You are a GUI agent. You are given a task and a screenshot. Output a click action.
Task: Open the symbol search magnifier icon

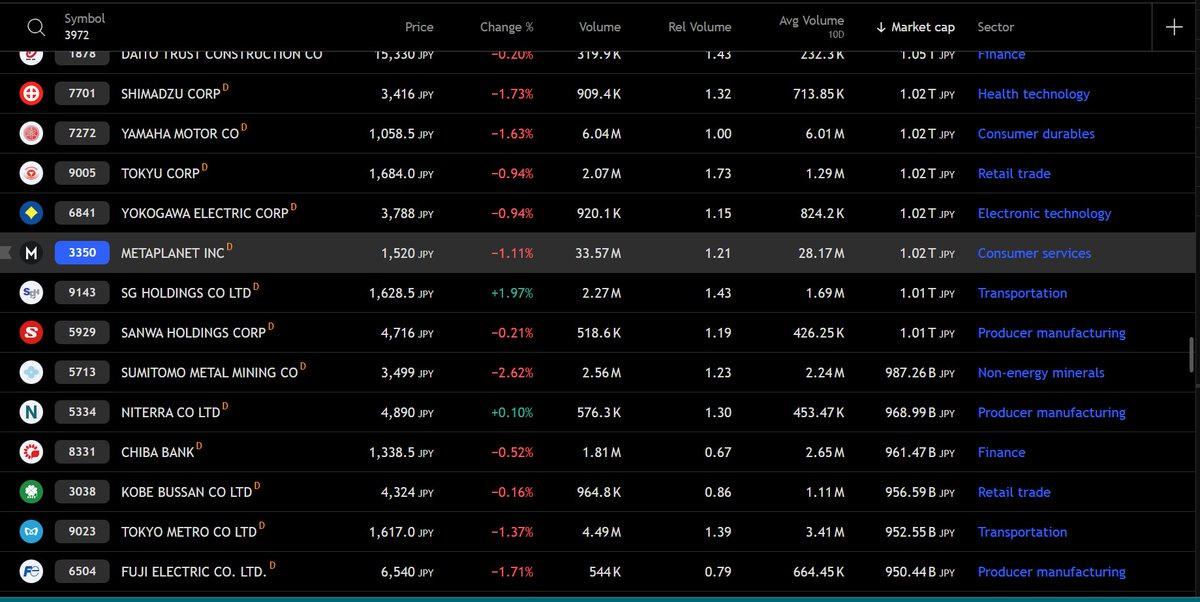tap(35, 27)
